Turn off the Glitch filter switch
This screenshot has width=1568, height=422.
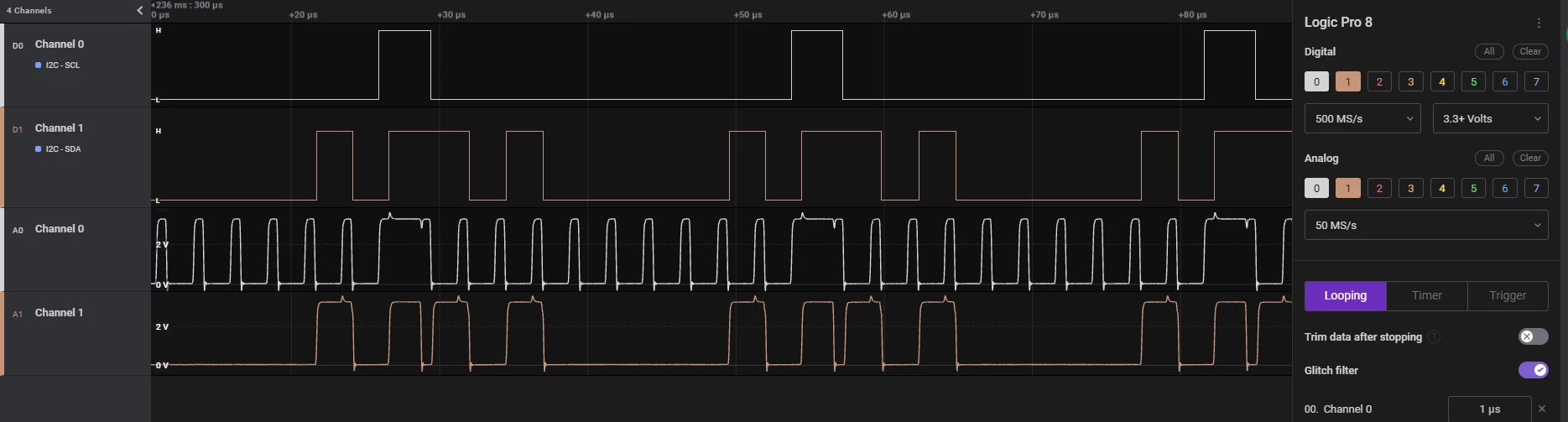(1533, 370)
